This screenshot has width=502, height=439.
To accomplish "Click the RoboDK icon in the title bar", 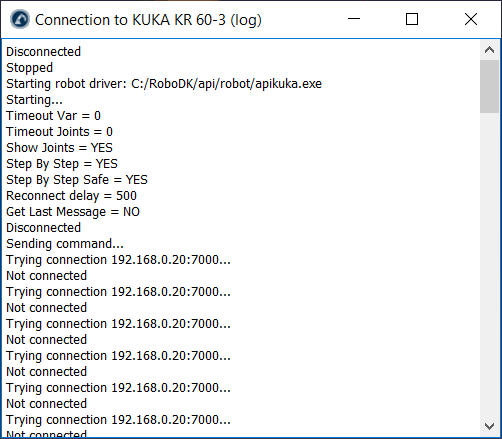I will pyautogui.click(x=20, y=19).
